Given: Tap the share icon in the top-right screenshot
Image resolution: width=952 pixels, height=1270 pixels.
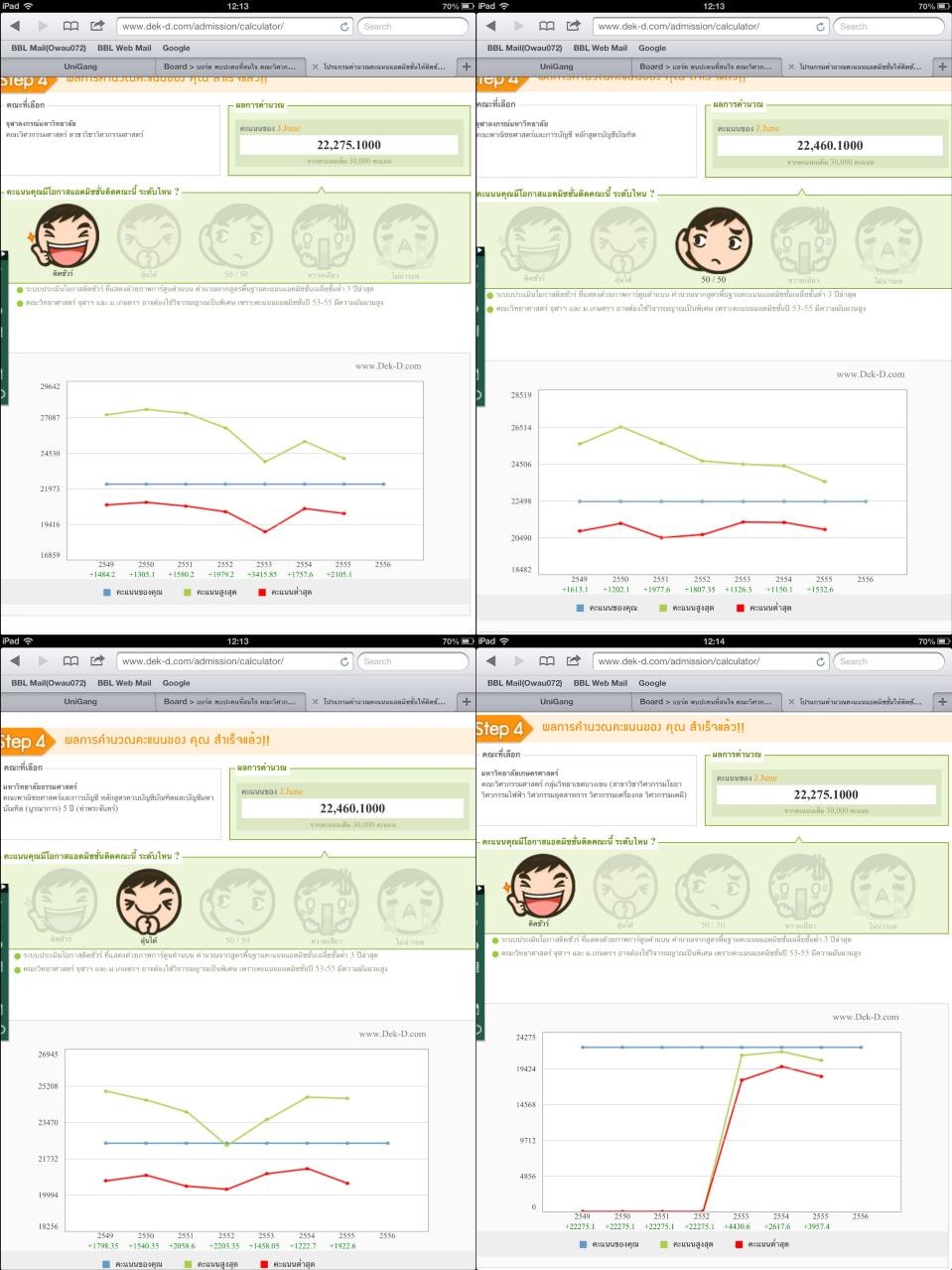Looking at the screenshot, I should 574,26.
